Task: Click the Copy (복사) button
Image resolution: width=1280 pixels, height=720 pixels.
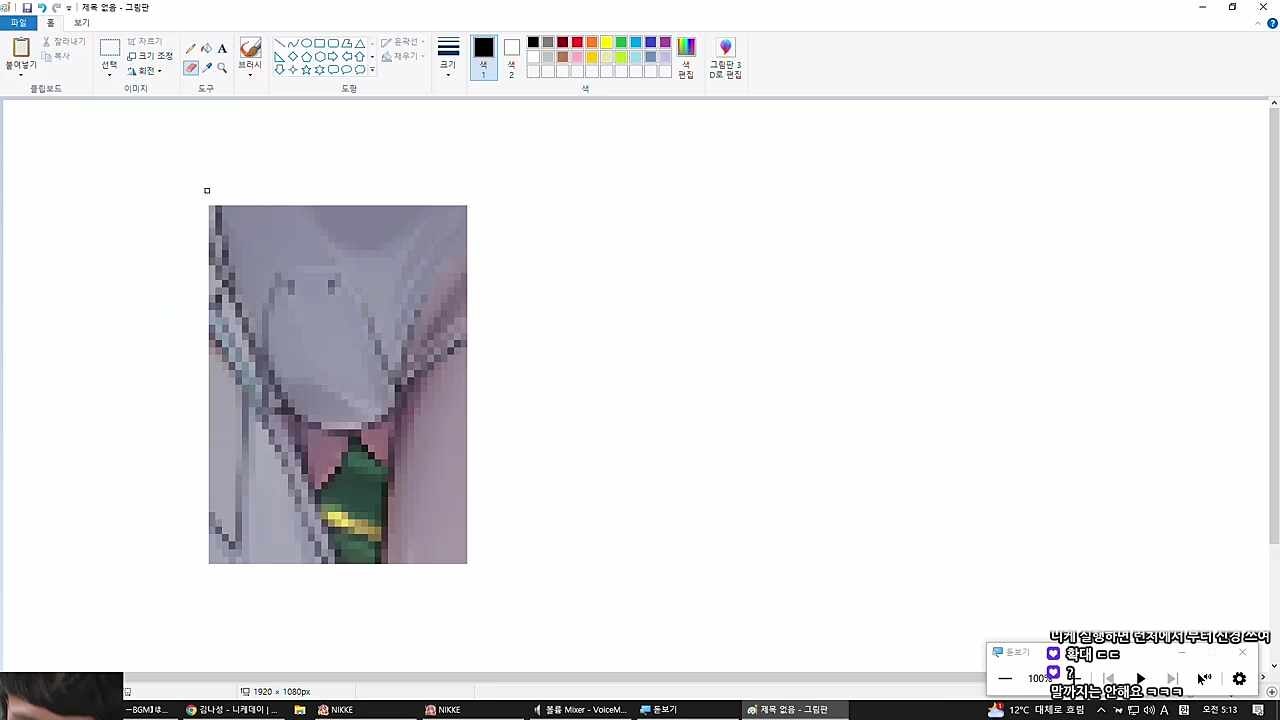Action: click(57, 56)
